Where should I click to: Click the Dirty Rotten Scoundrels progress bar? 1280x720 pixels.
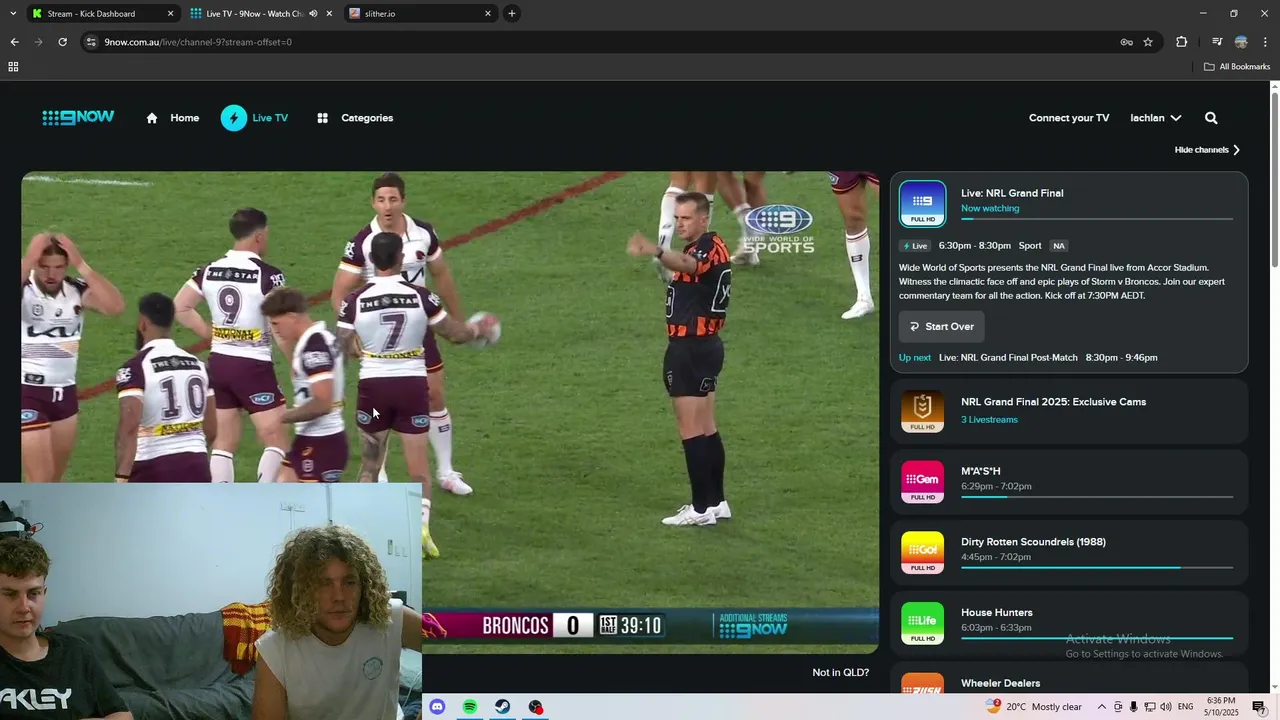1097,568
